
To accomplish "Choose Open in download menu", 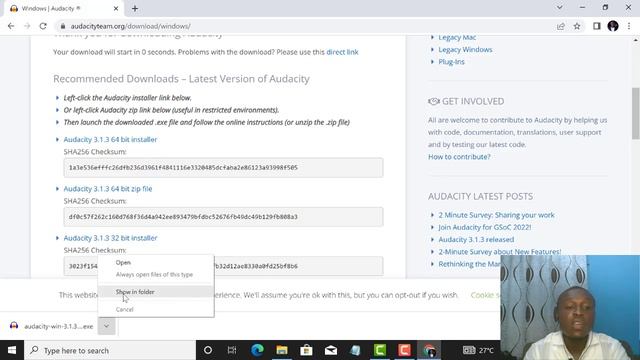I will [123, 262].
